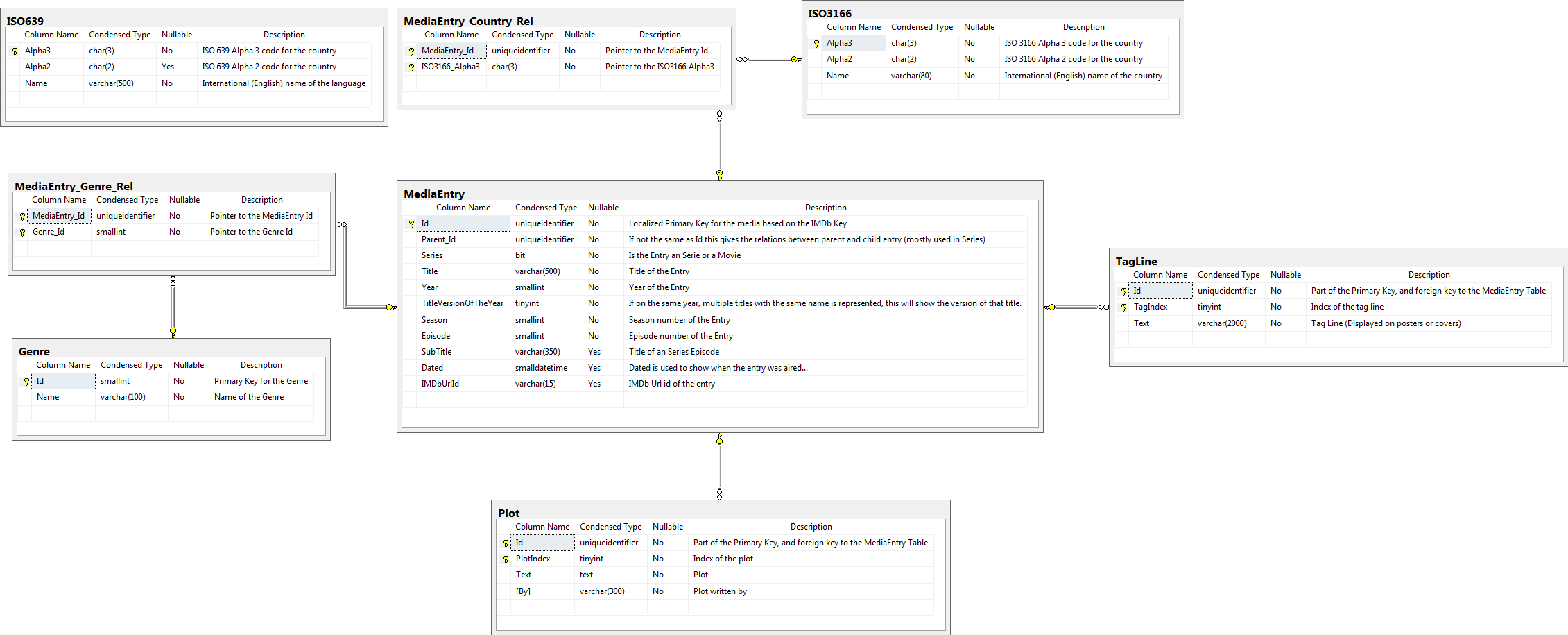
Task: Select the relationship key endpoint above MediaEntry table
Action: [719, 175]
